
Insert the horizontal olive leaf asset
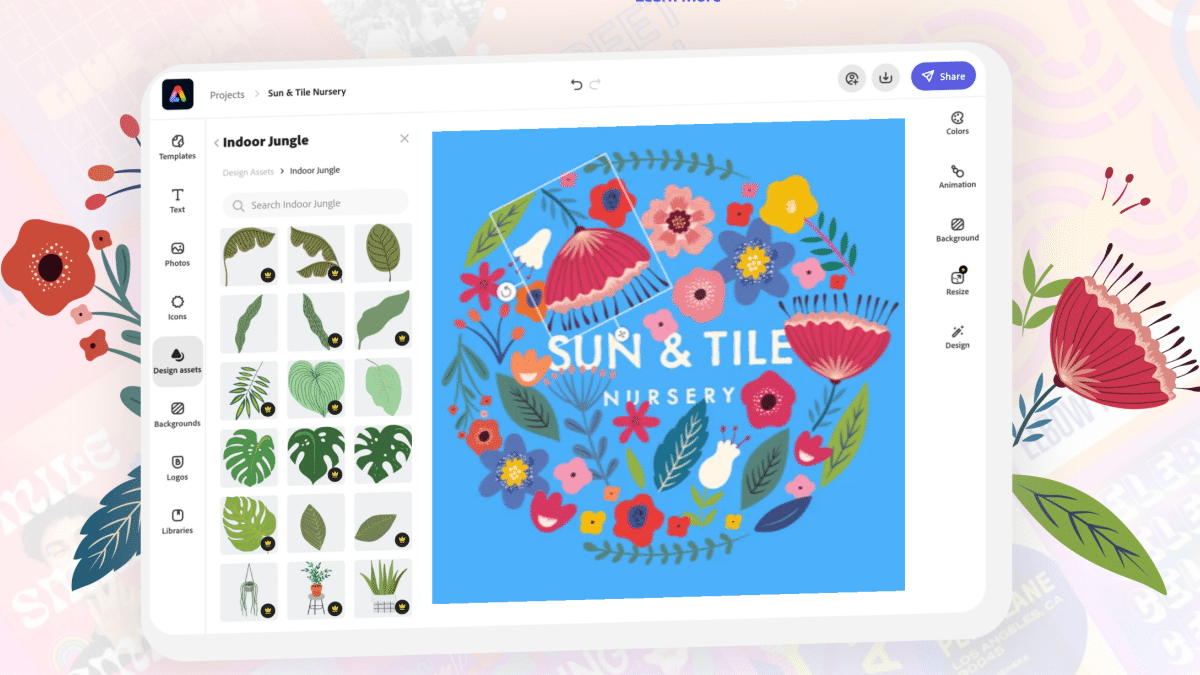[382, 520]
